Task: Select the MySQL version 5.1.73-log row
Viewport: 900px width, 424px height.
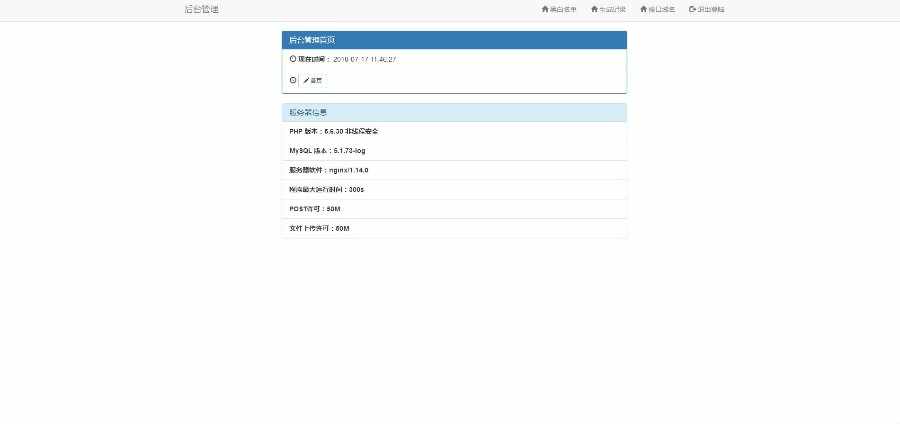Action: (454, 151)
